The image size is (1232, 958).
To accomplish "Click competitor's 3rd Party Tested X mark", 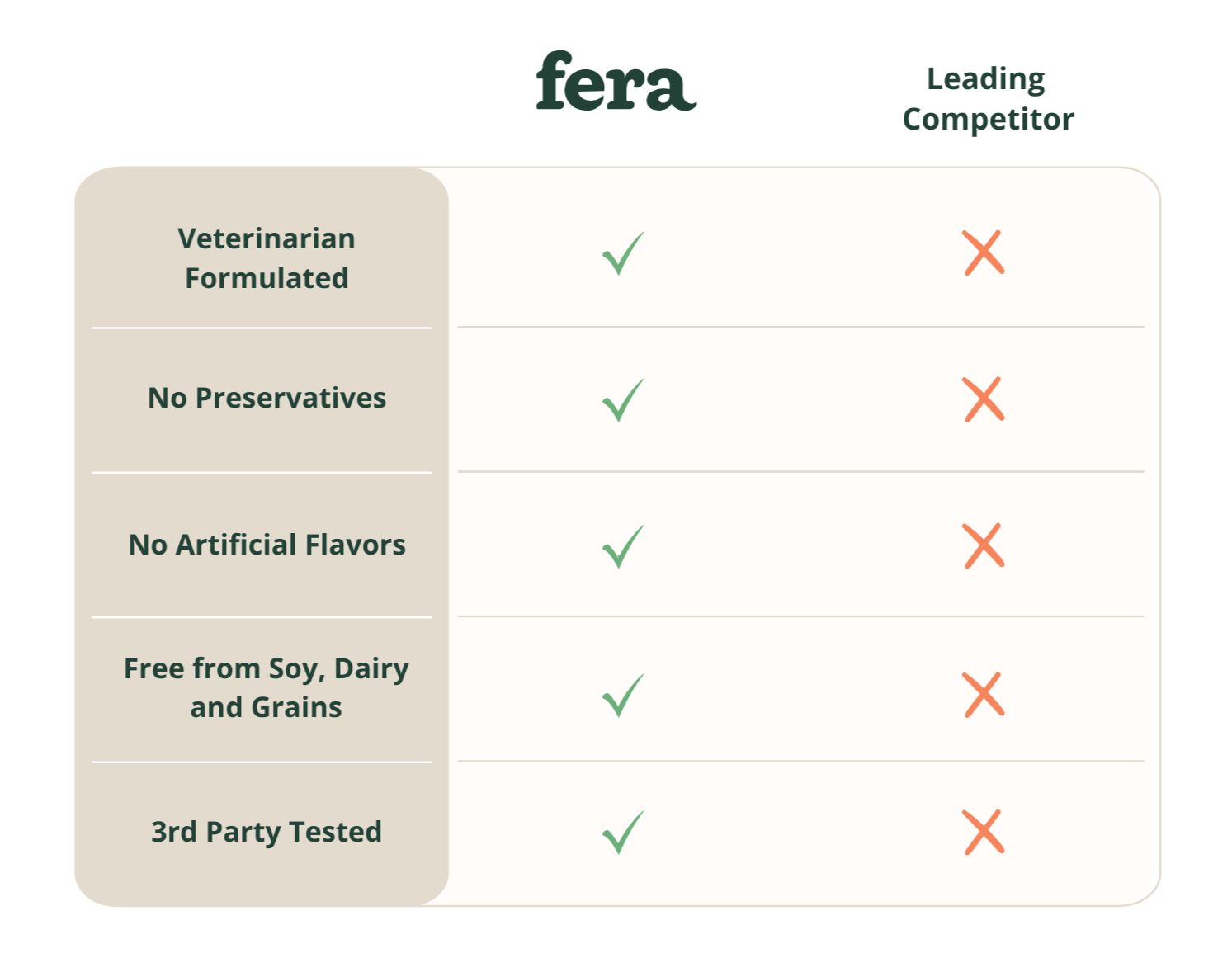I will click(x=984, y=832).
